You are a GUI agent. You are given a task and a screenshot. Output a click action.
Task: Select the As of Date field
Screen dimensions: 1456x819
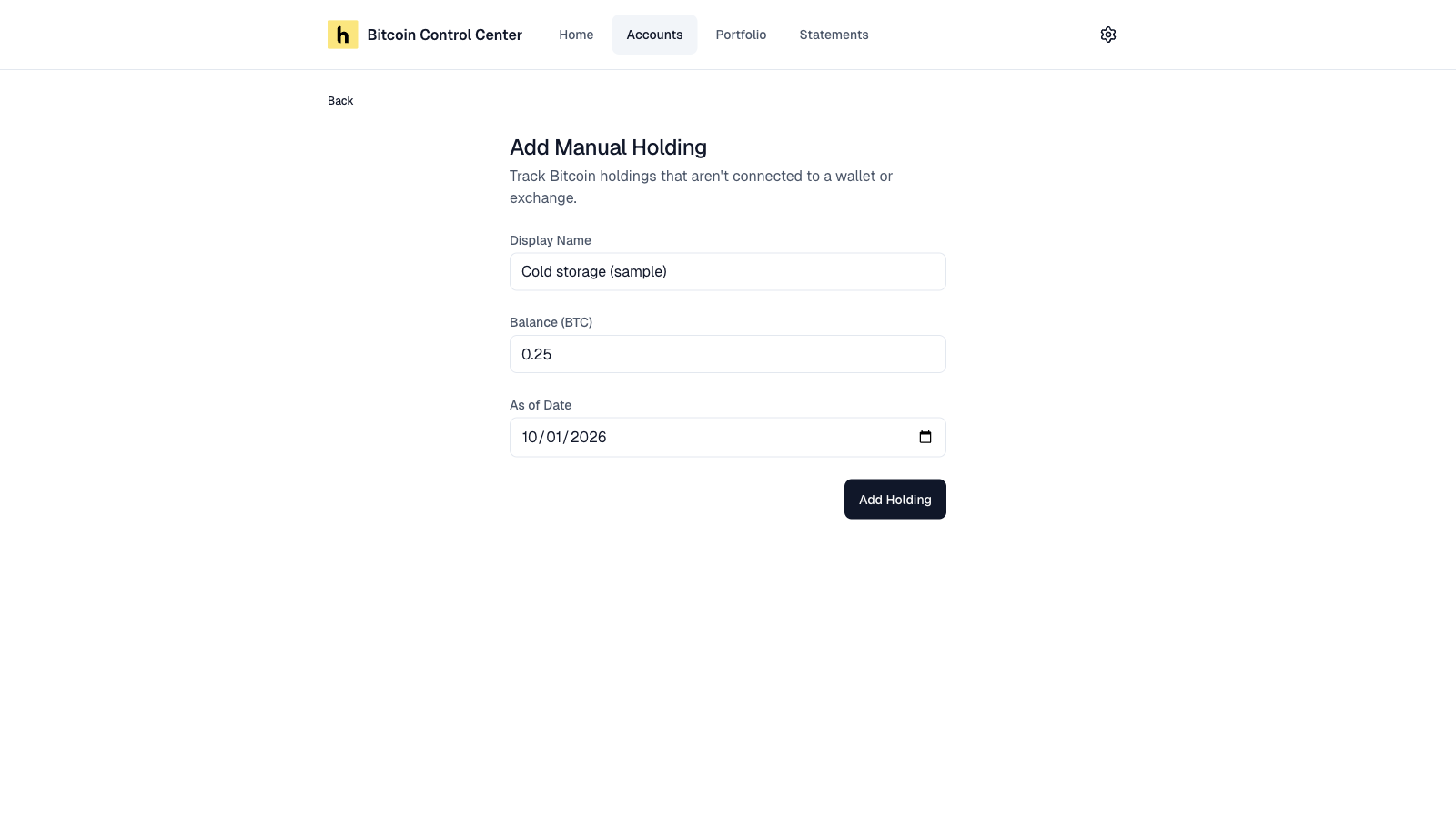728,438
